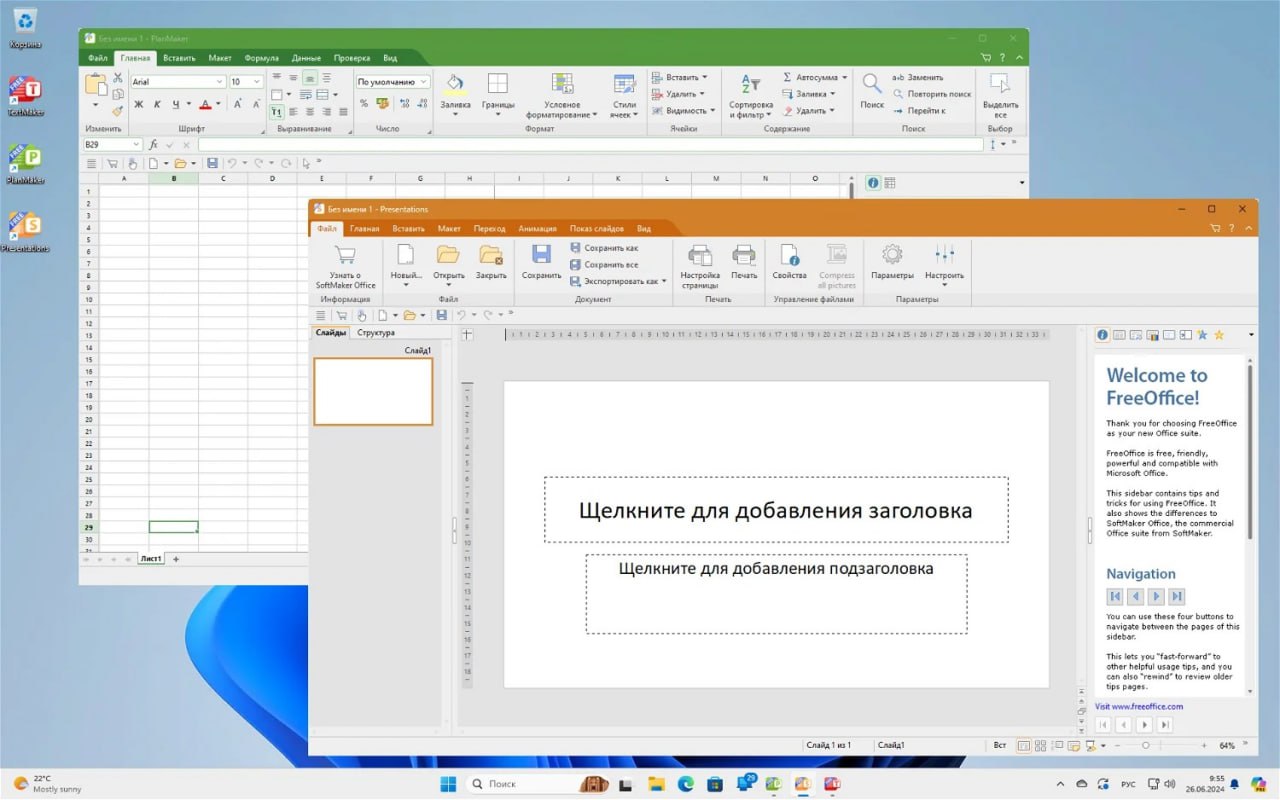Click first-page arrow under Navigation heading
Screen dimensions: 1280x800
[x=1115, y=596]
